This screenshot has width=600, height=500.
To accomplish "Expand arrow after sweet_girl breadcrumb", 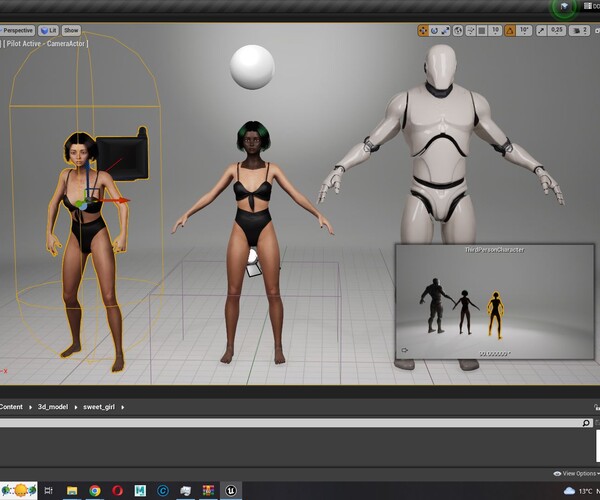I will coord(122,407).
